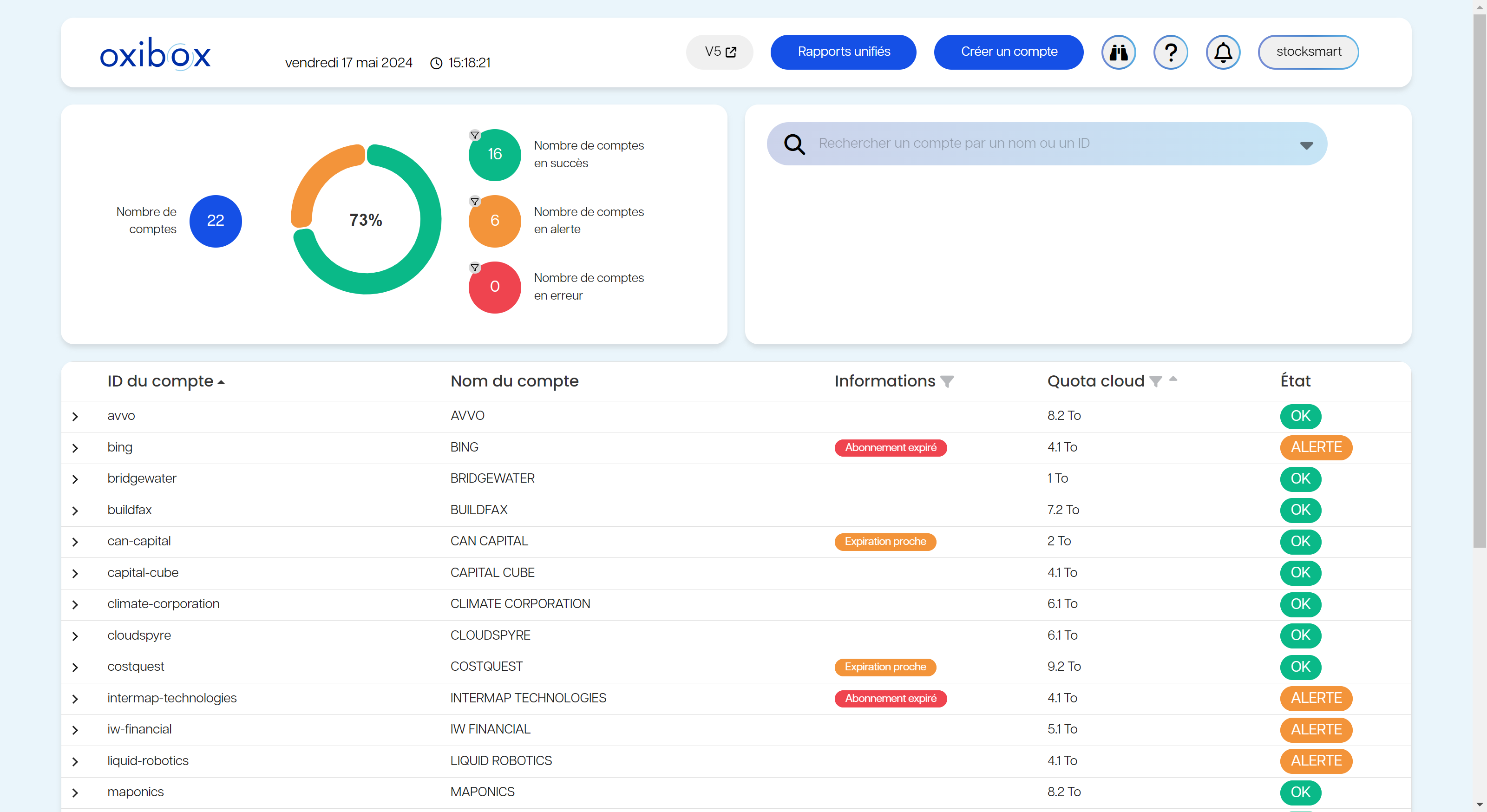Sort by Quota cloud arrow

[x=1173, y=379]
